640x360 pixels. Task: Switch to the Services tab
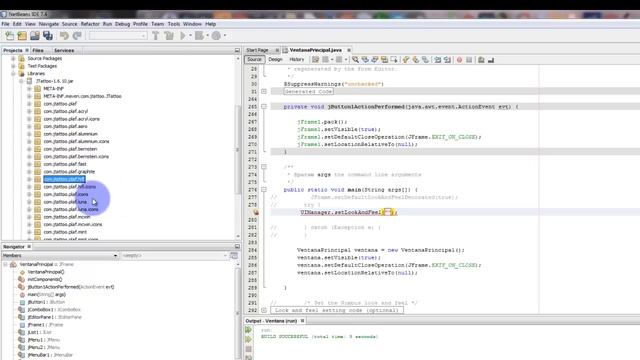pyautogui.click(x=64, y=50)
